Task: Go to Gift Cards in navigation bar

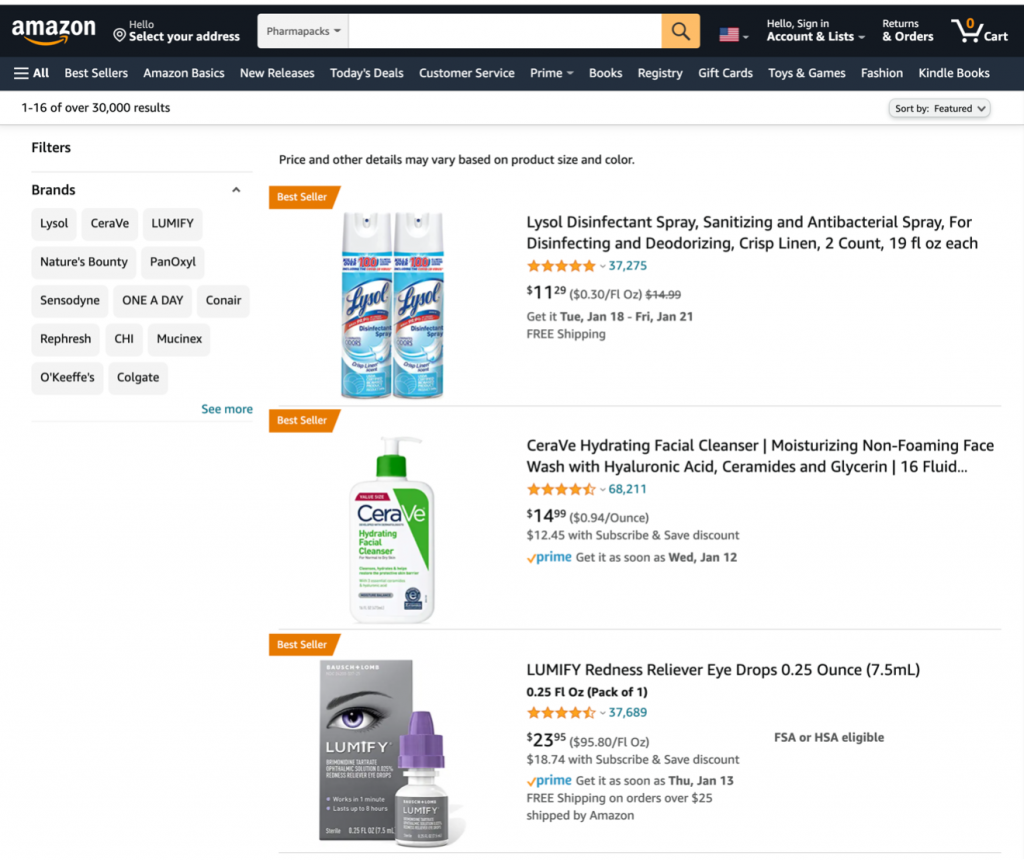Action: tap(725, 73)
